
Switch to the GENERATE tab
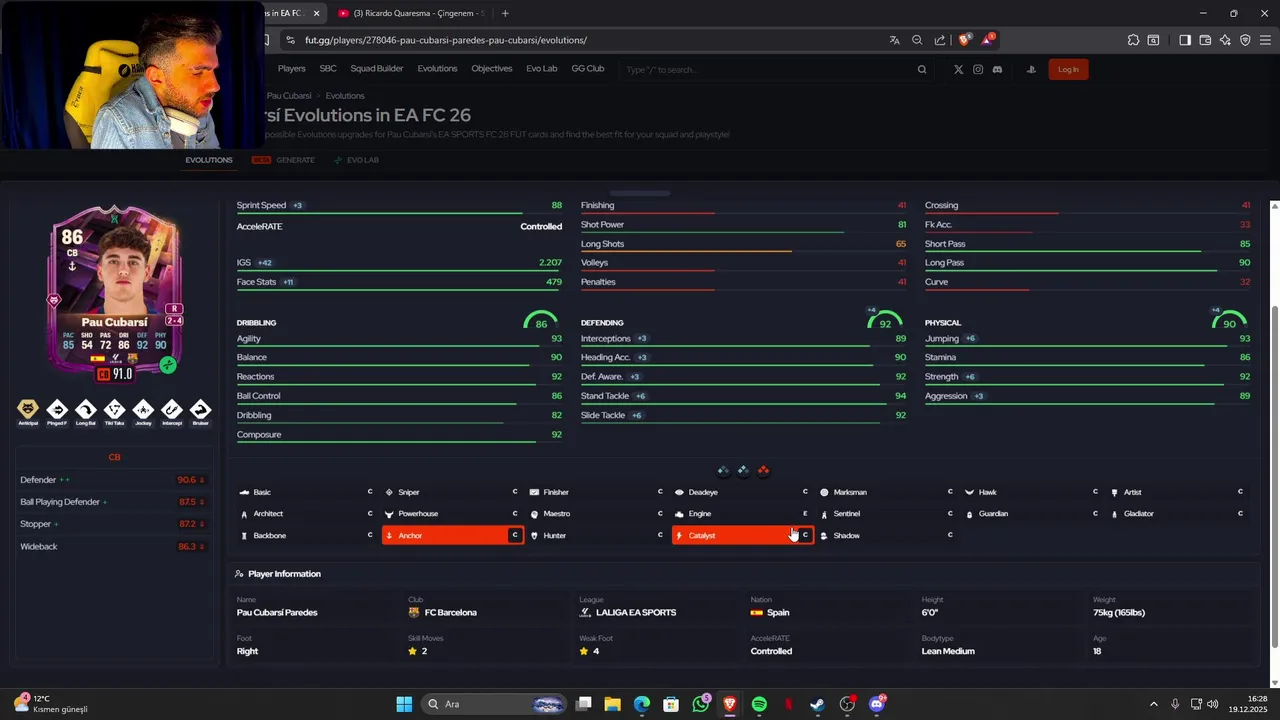click(x=284, y=160)
